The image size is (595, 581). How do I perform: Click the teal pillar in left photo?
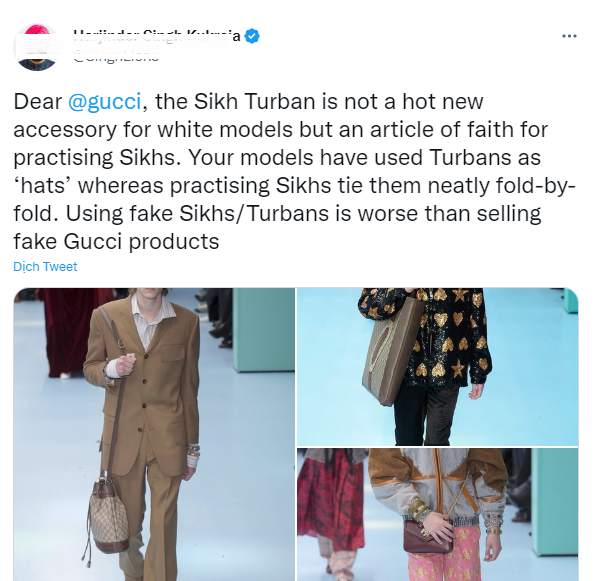coord(263,329)
